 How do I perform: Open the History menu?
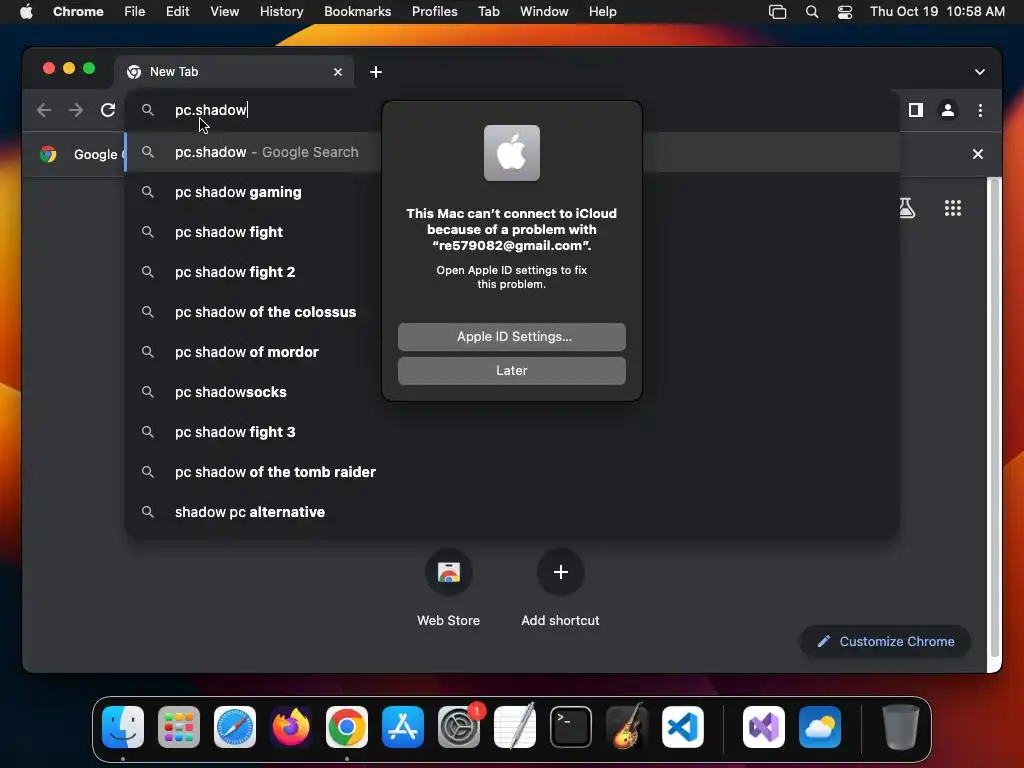tap(281, 12)
